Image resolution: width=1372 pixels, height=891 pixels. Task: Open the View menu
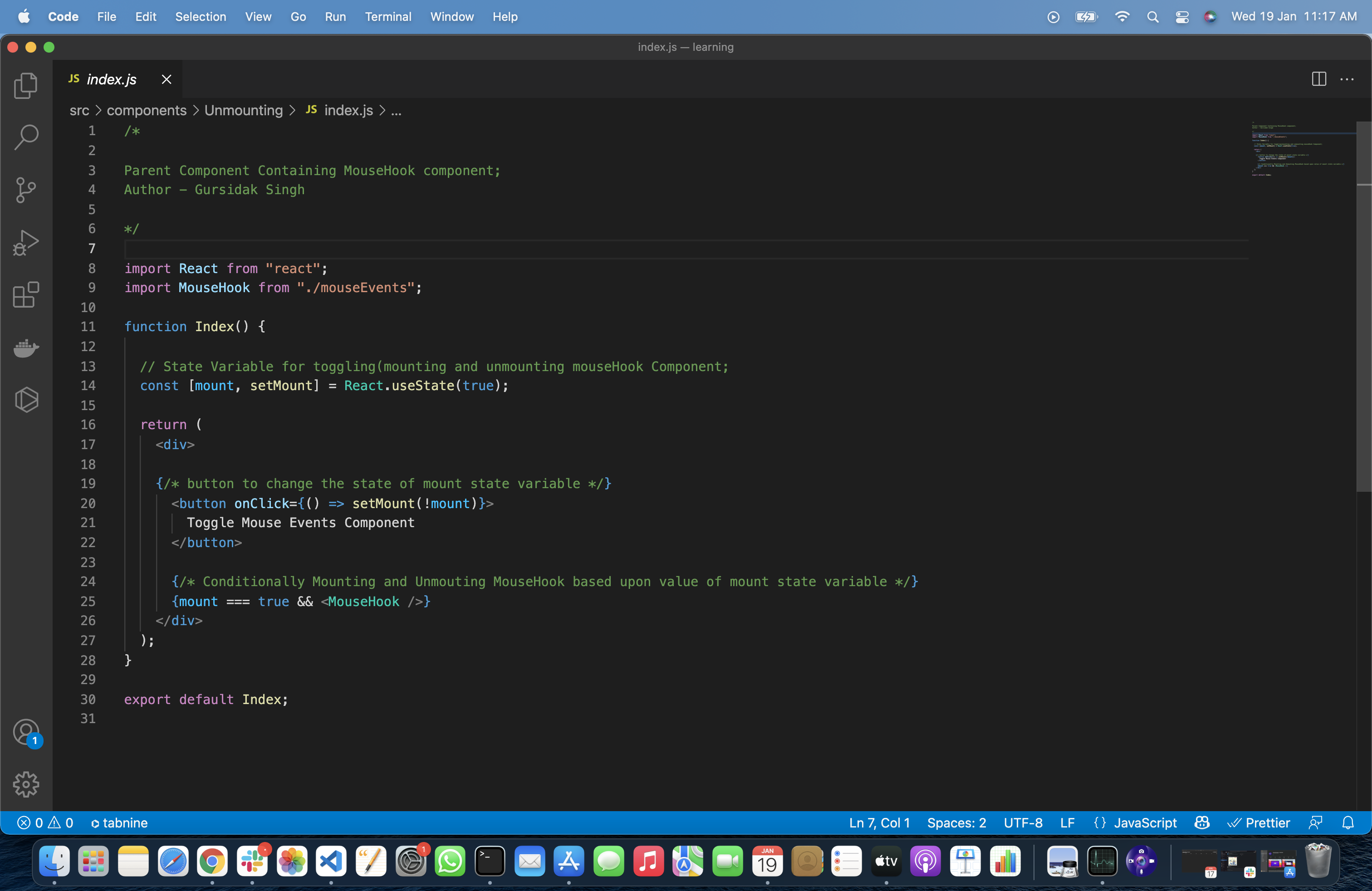258,16
